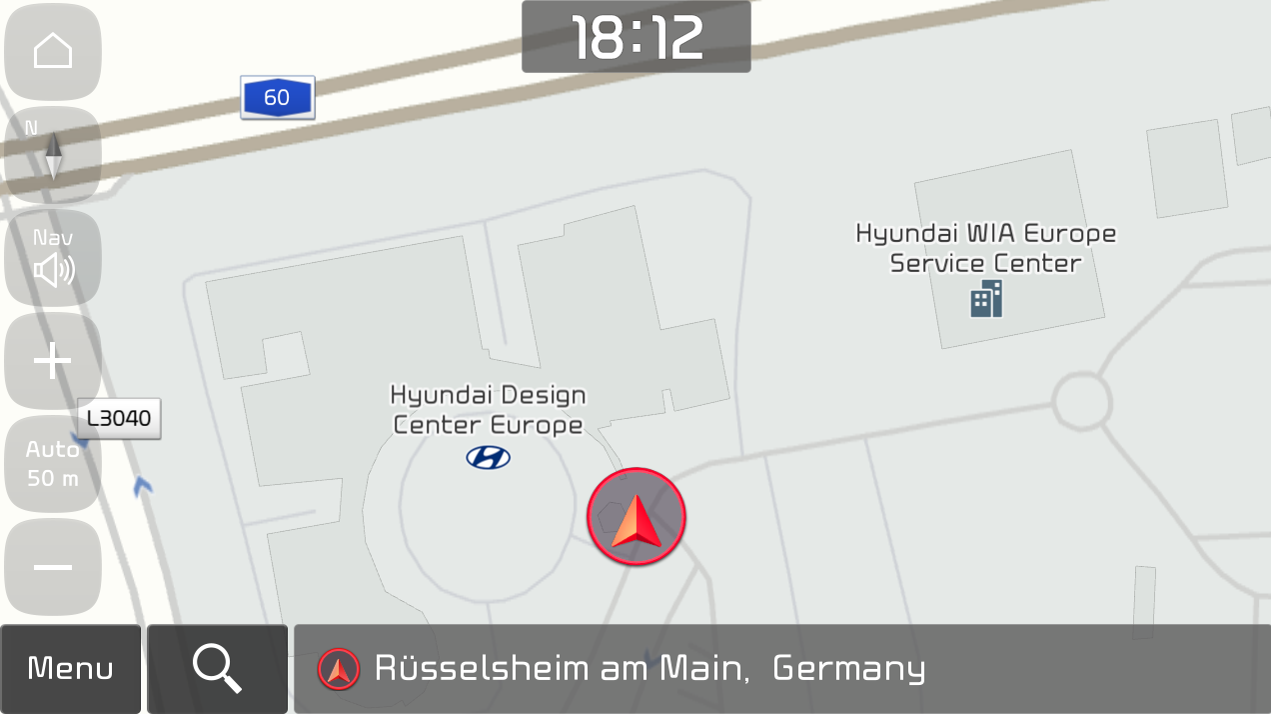Image resolution: width=1271 pixels, height=714 pixels.
Task: Tap the red vehicle position arrow on map
Action: (636, 517)
